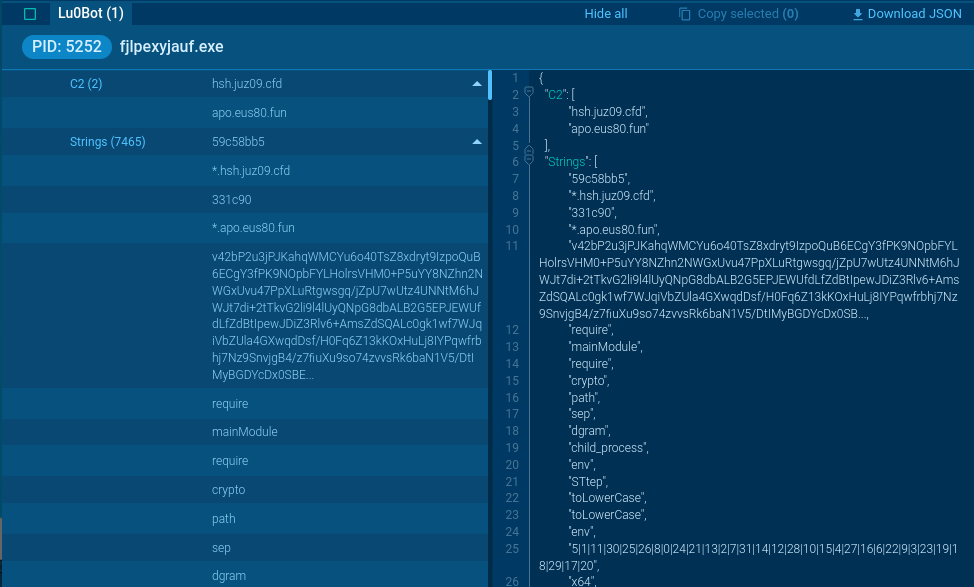Collapse the Strings (7465) section chevron
This screenshot has height=587, width=974.
click(477, 141)
